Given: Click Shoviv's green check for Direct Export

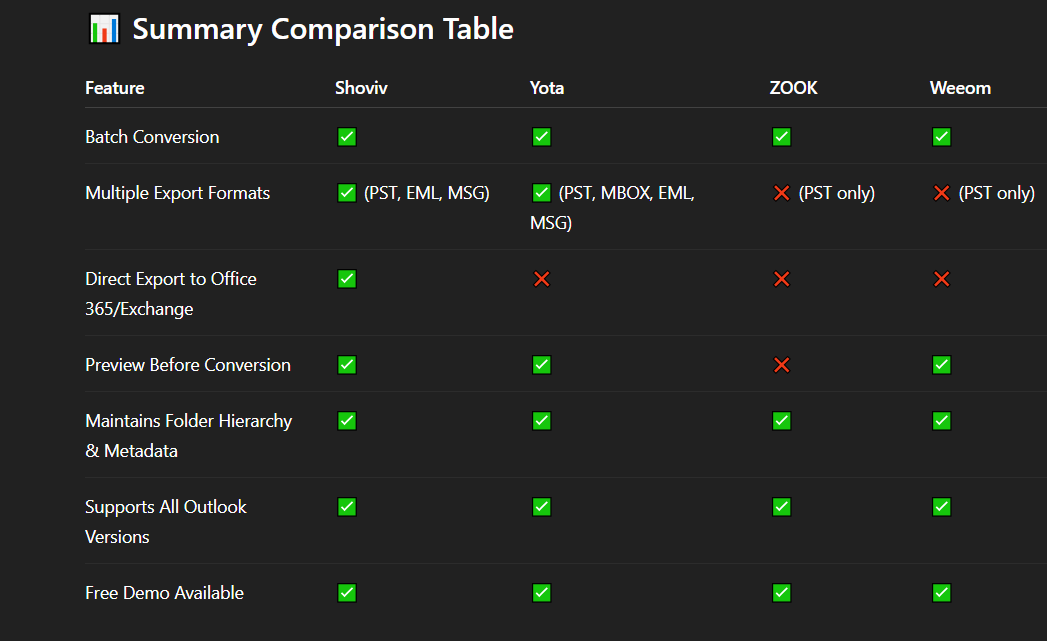Looking at the screenshot, I should 347,279.
